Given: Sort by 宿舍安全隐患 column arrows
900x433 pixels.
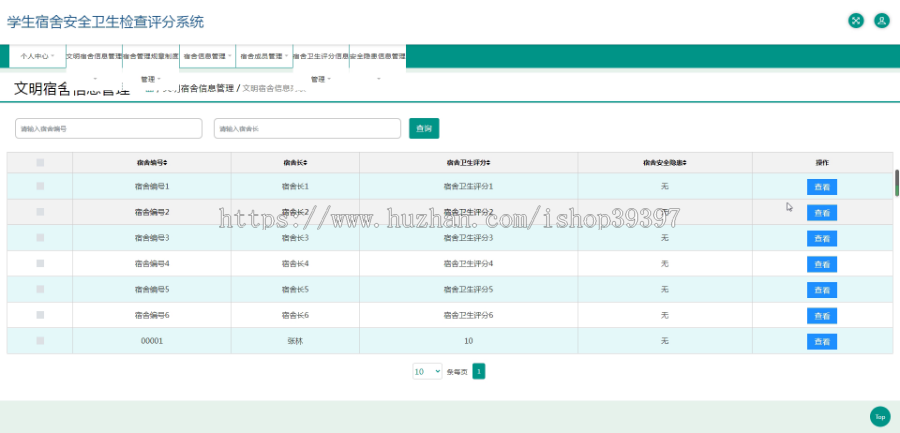Looking at the screenshot, I should click(x=685, y=163).
